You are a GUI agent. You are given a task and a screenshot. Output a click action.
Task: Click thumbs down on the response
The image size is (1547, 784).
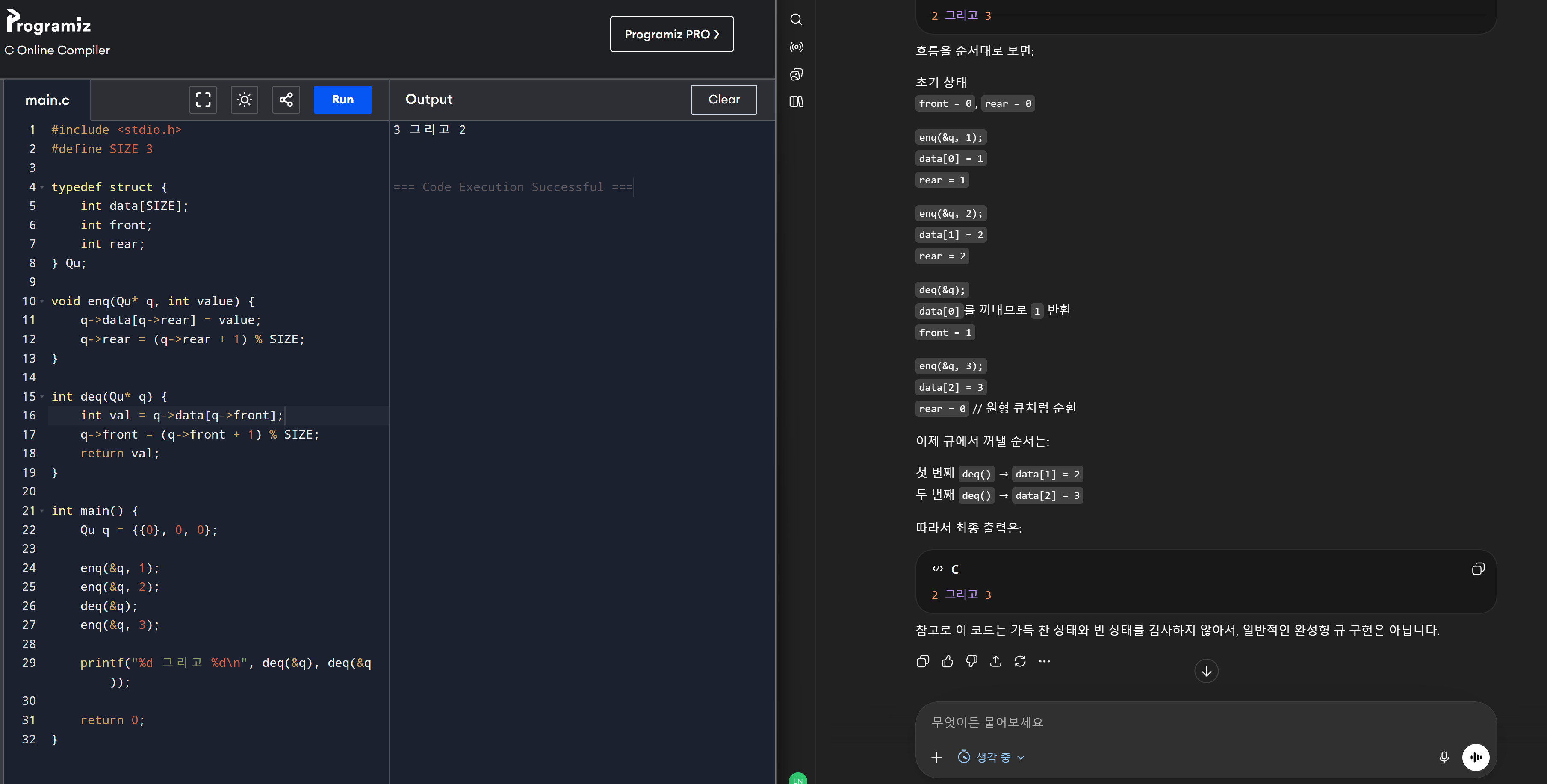point(971,662)
